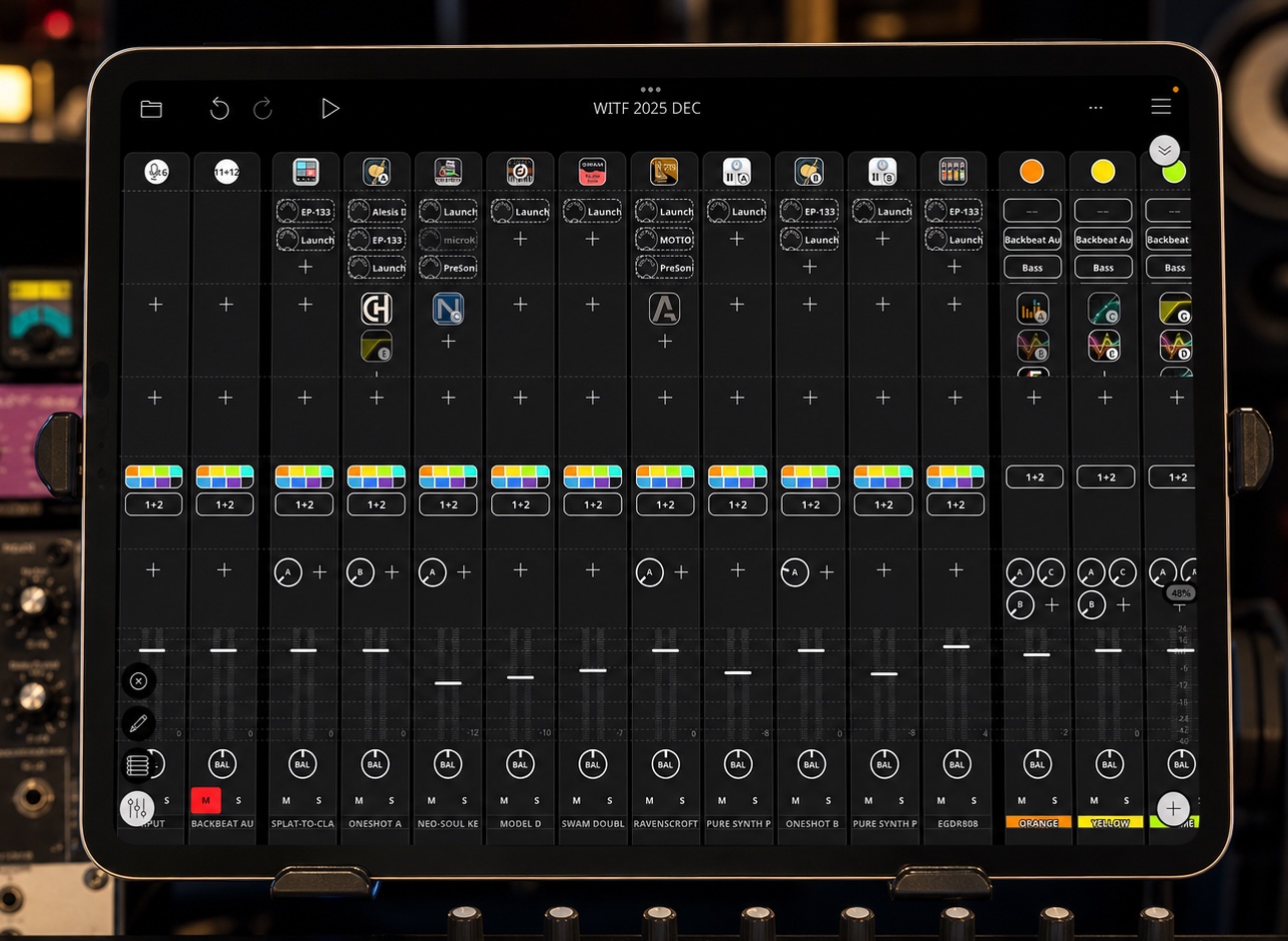The image size is (1288, 941).
Task: Open yellow filter plugin E on ONESHOT A
Action: tap(376, 347)
